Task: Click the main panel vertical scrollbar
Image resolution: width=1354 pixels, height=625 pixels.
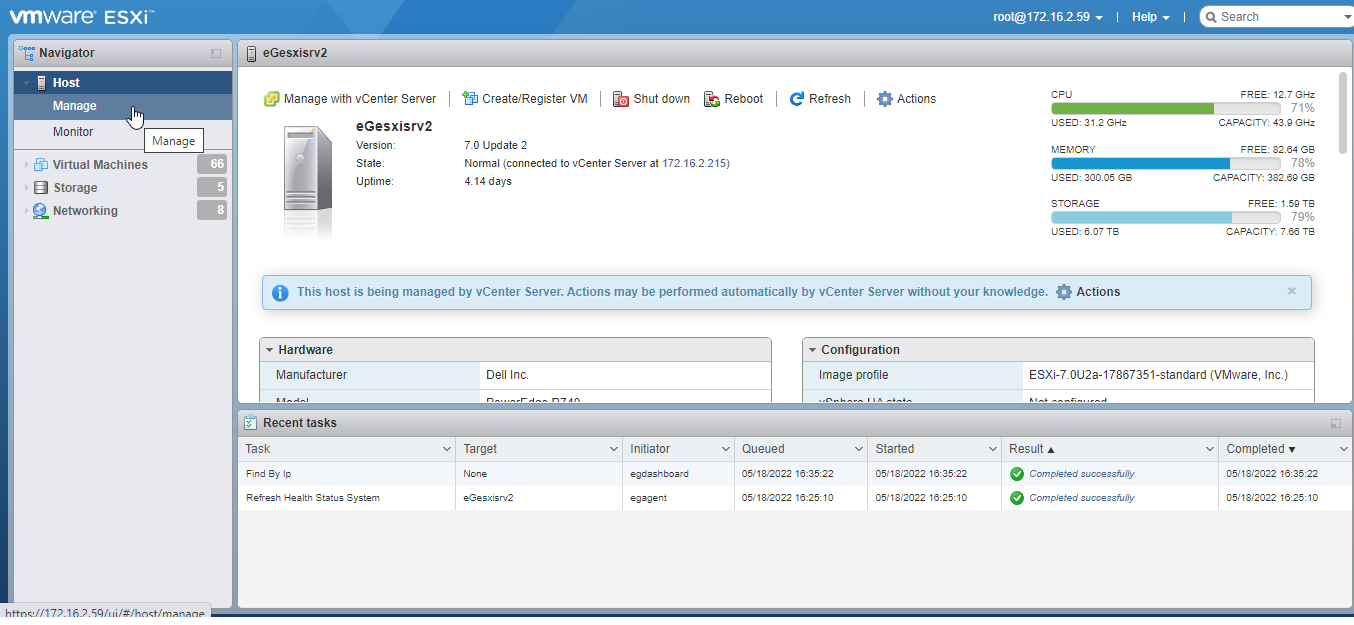Action: click(1342, 113)
